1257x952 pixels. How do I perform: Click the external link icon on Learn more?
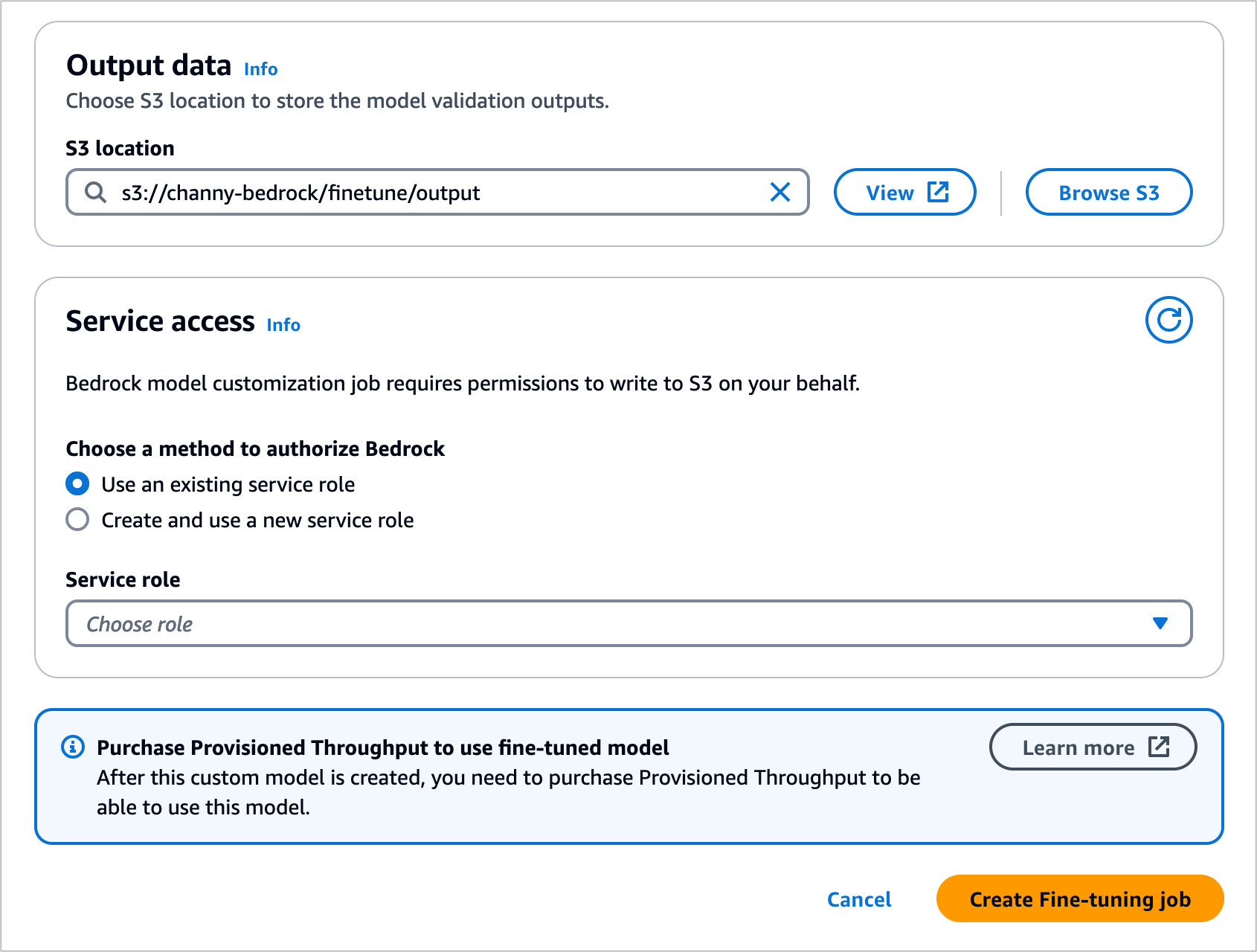1159,747
